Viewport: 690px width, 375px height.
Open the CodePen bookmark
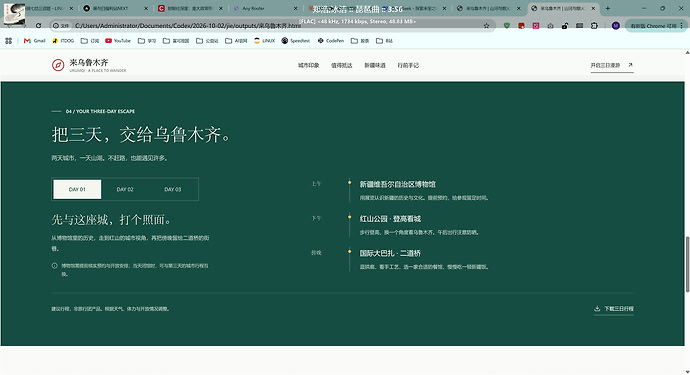point(331,40)
